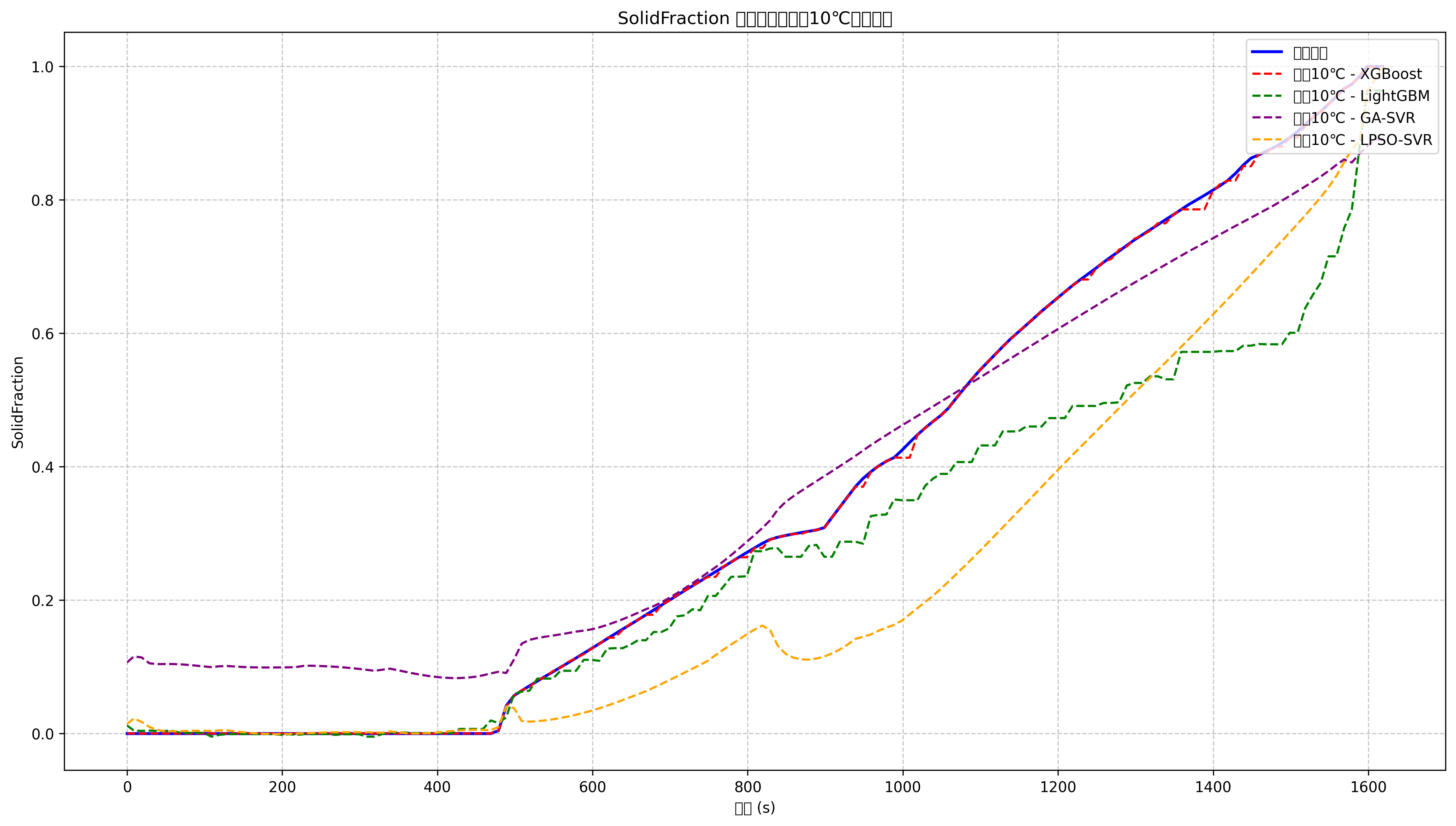The width and height of the screenshot is (1456, 826).
Task: Select the LPSO-SVR legend label text
Action: [x=1362, y=140]
